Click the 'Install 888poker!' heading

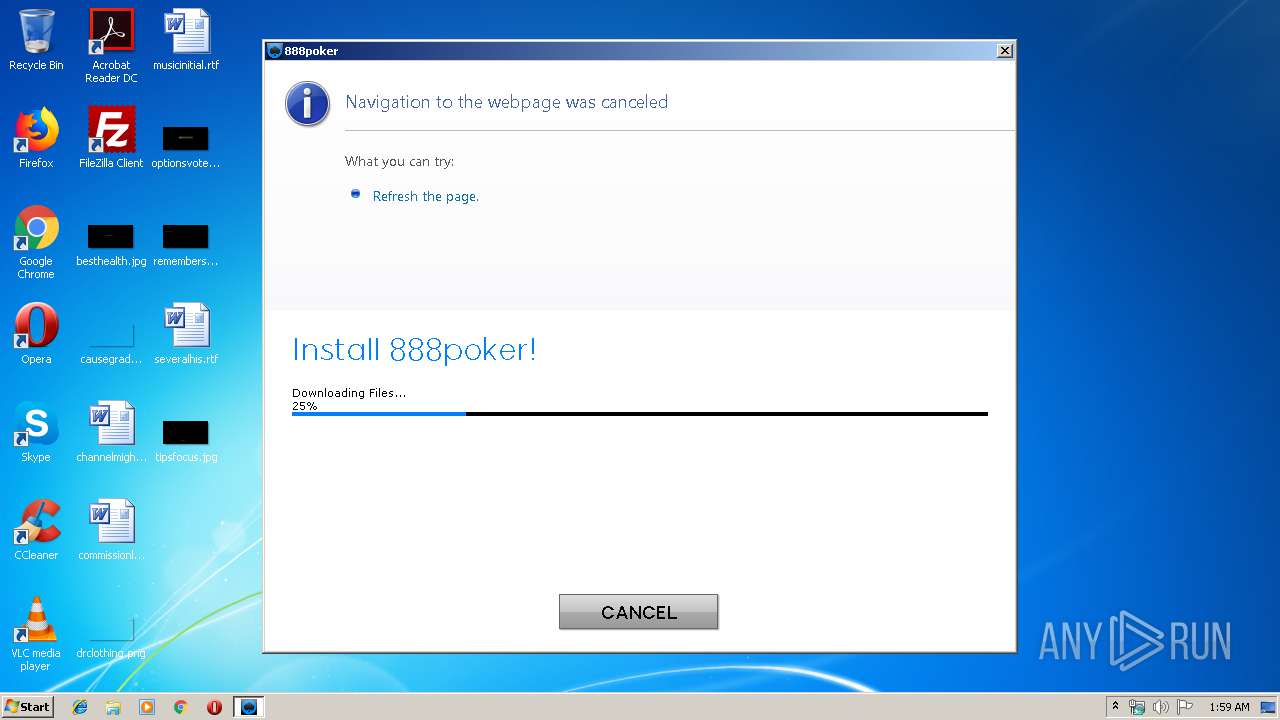pos(414,349)
